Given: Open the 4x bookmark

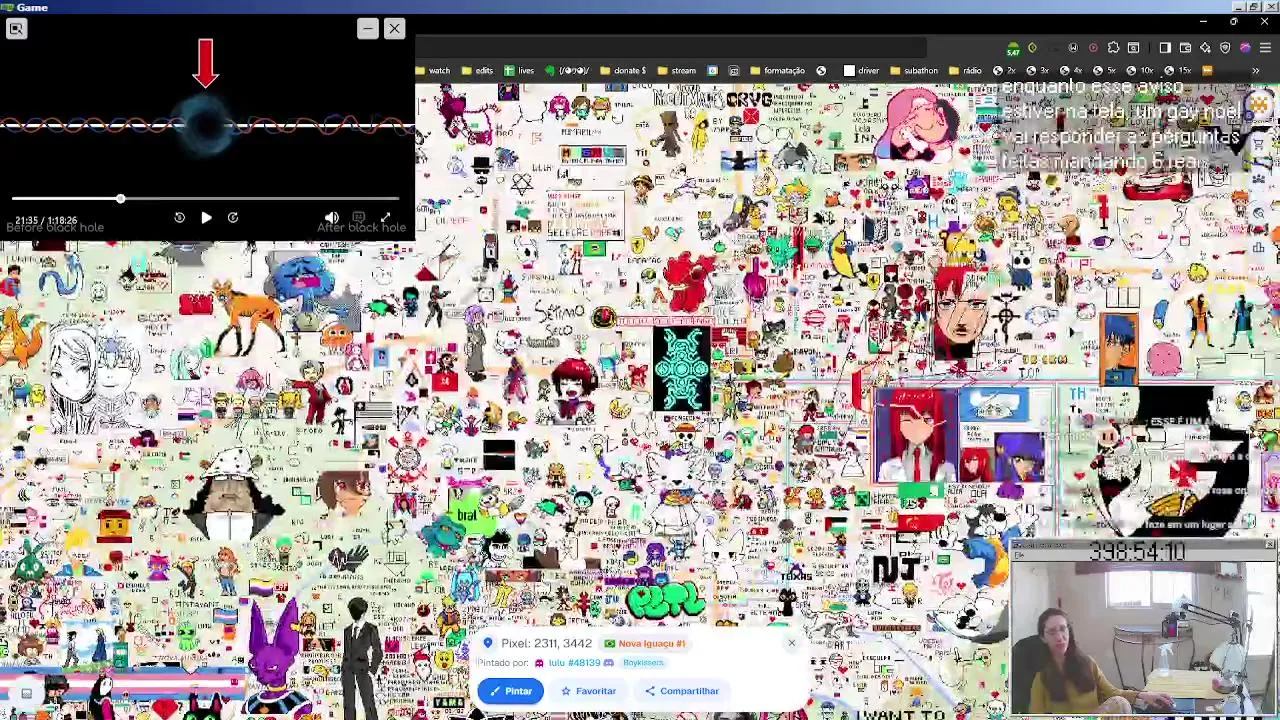Looking at the screenshot, I should tap(1071, 71).
